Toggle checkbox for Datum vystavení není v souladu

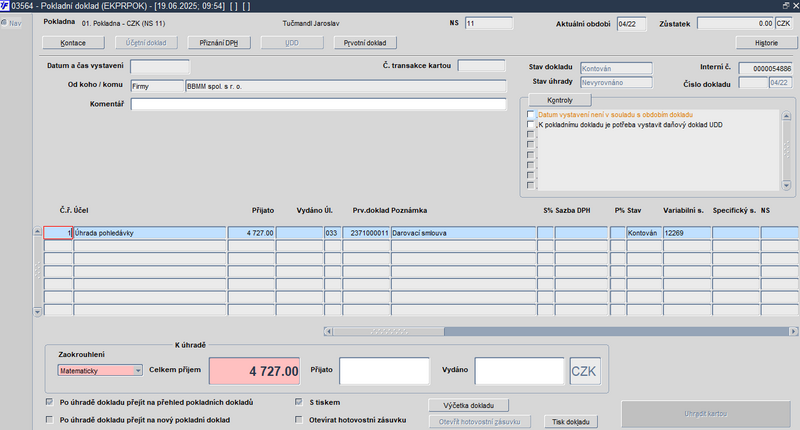[x=531, y=115]
